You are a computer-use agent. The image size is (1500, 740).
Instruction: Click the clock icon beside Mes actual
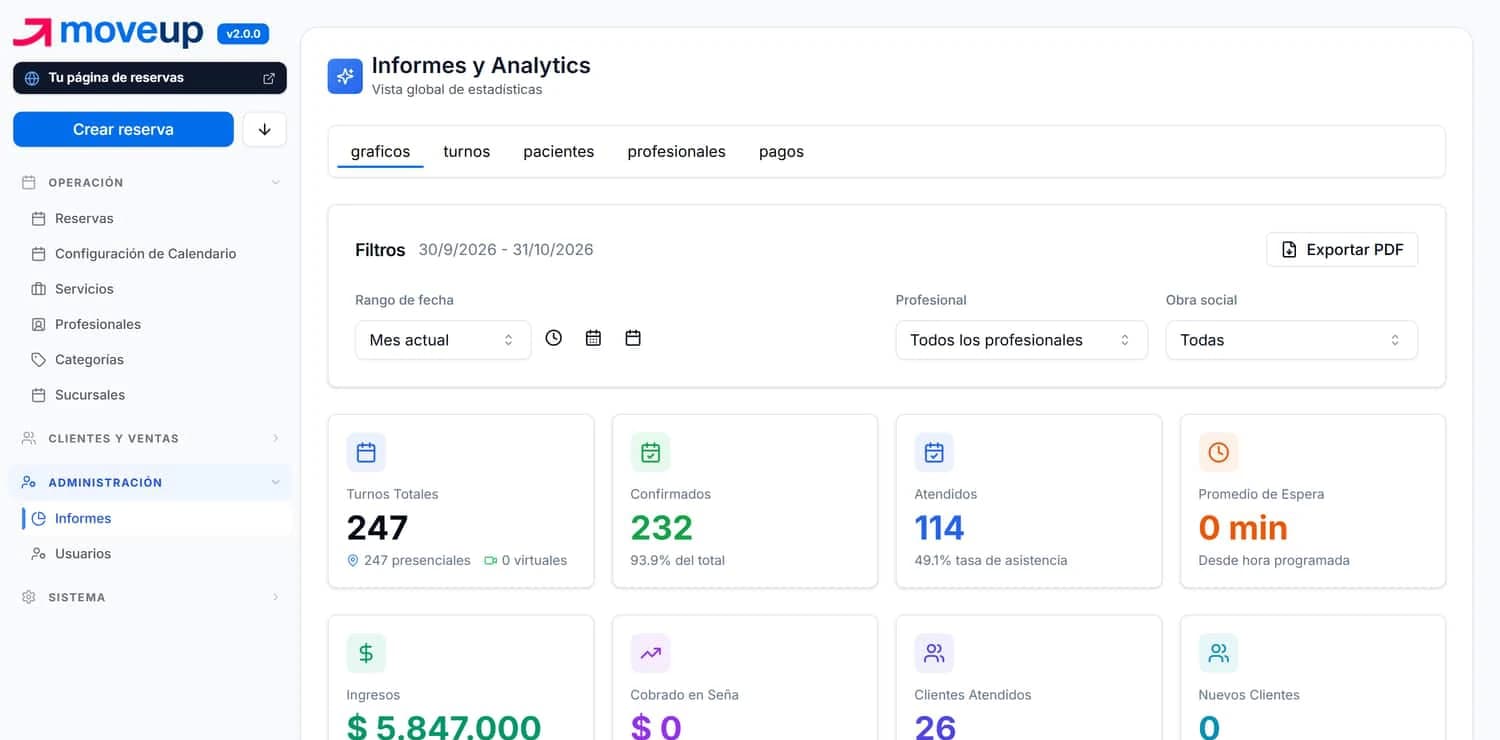[x=554, y=338]
